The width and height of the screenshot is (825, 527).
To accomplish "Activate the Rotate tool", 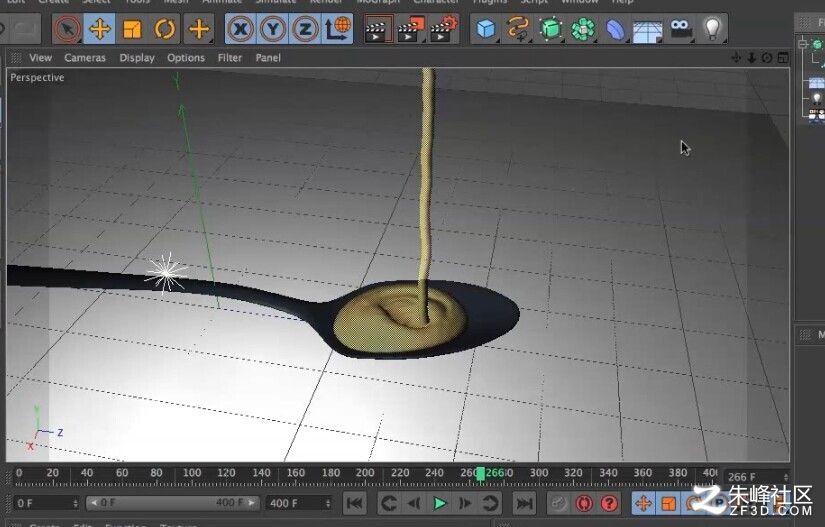I will [164, 29].
